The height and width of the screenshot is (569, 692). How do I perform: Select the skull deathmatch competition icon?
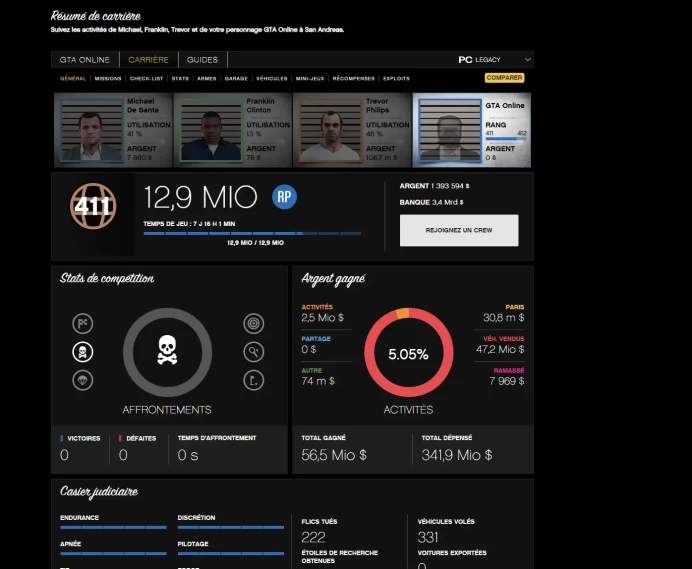coord(83,352)
